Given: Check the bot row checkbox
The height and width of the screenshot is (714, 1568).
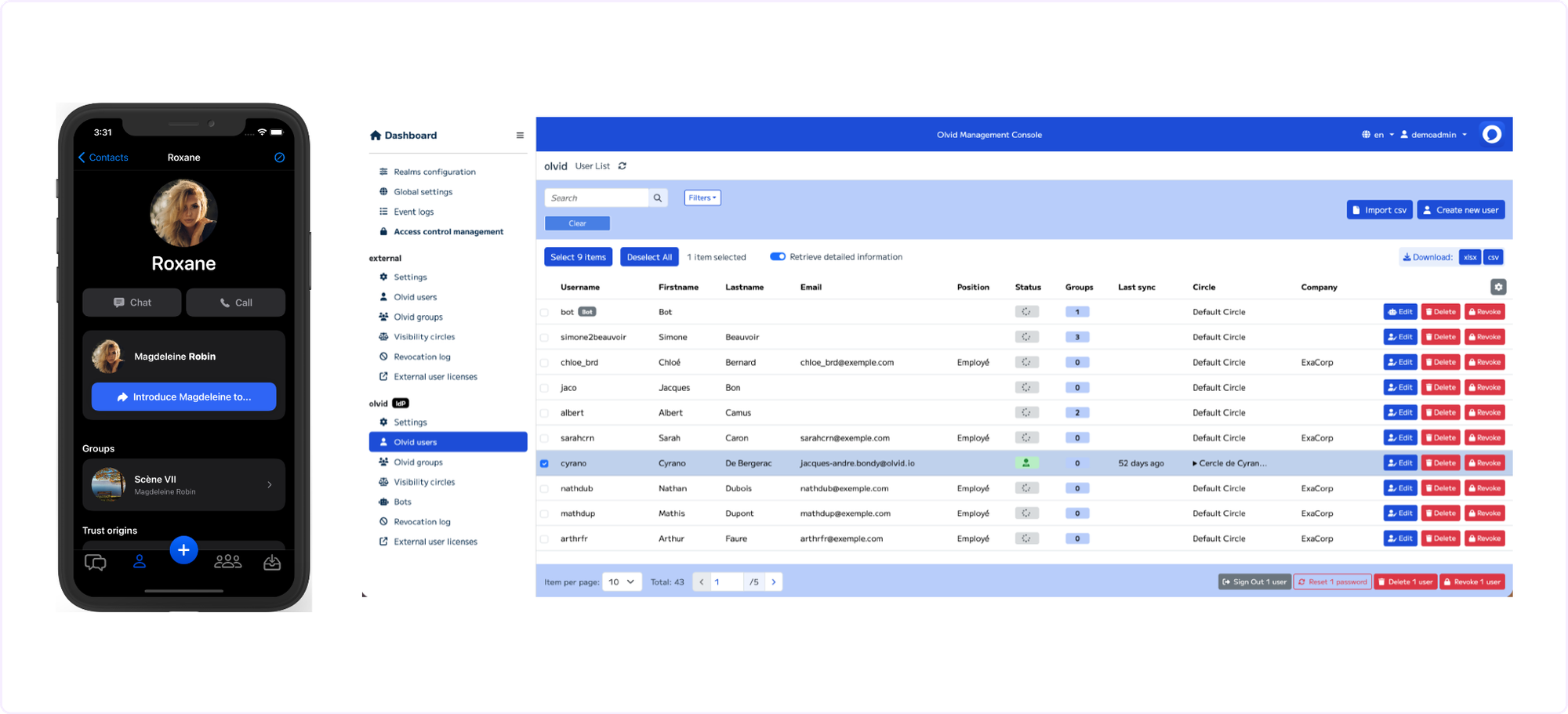Looking at the screenshot, I should click(x=545, y=313).
